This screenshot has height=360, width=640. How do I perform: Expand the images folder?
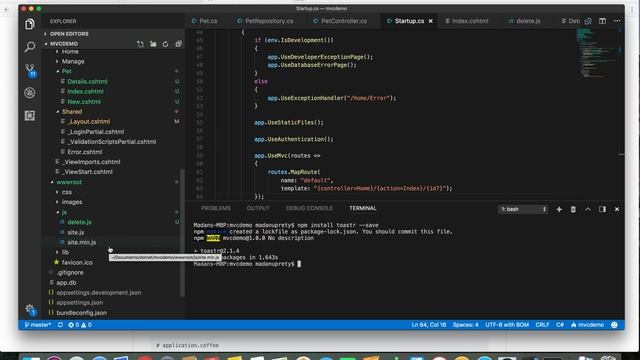(x=72, y=202)
